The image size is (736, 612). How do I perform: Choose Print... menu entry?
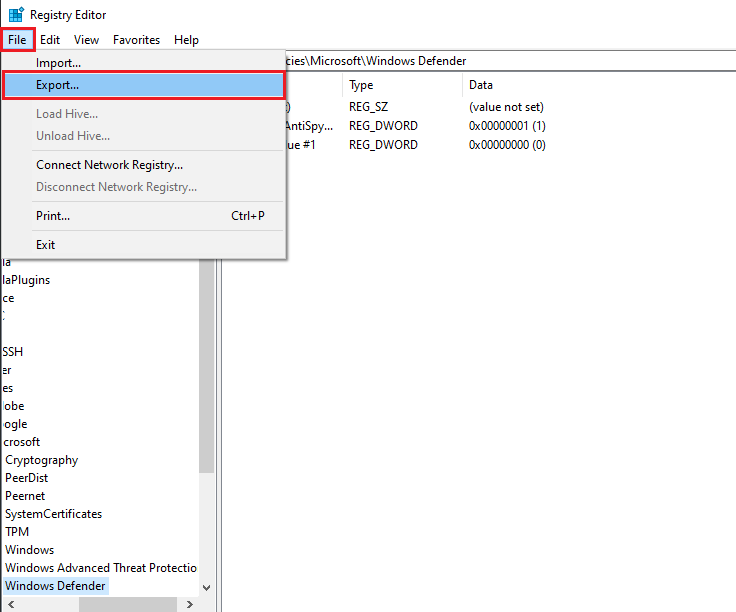pyautogui.click(x=143, y=216)
